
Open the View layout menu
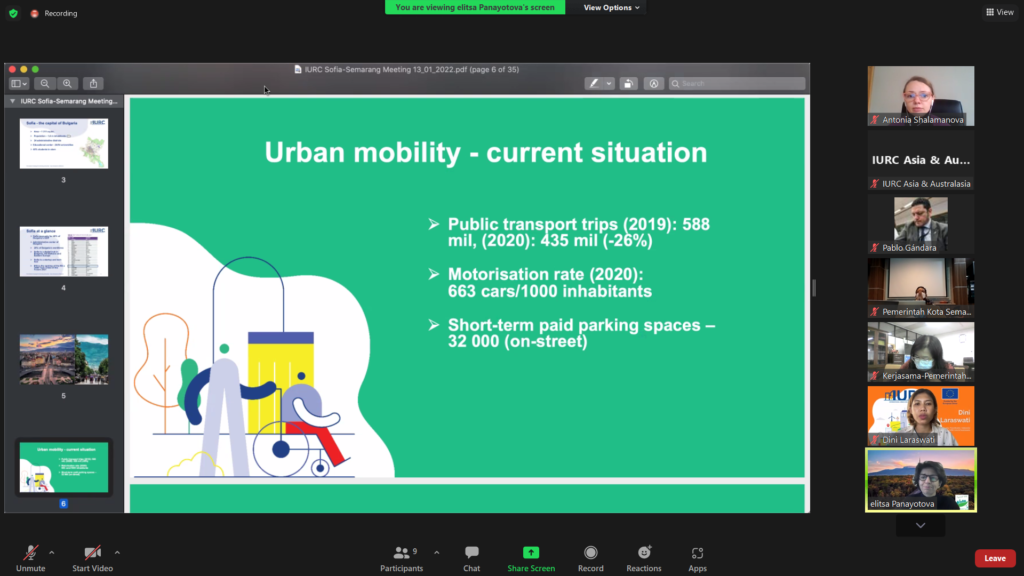click(999, 12)
